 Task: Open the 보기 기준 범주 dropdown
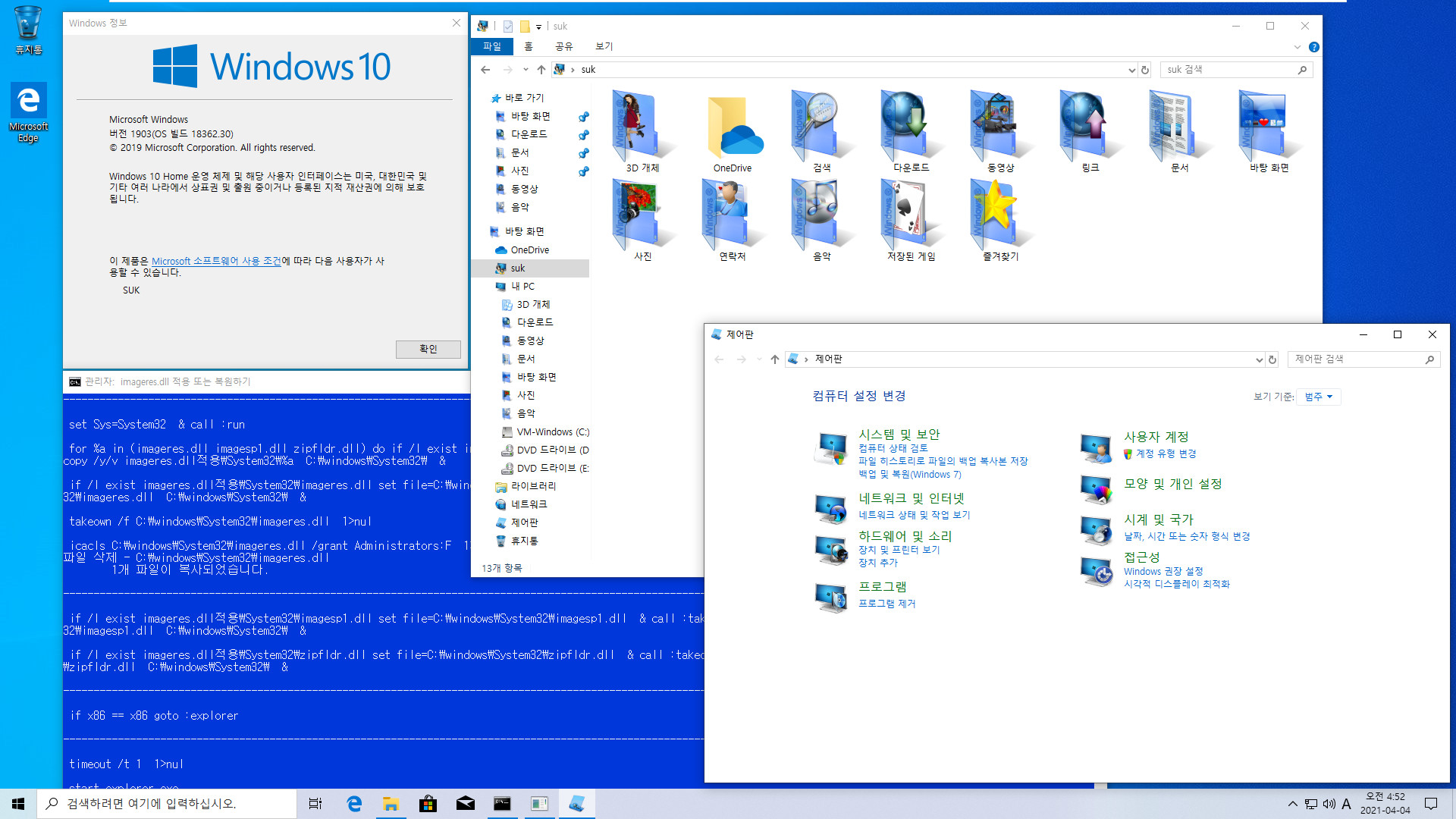coord(1319,397)
